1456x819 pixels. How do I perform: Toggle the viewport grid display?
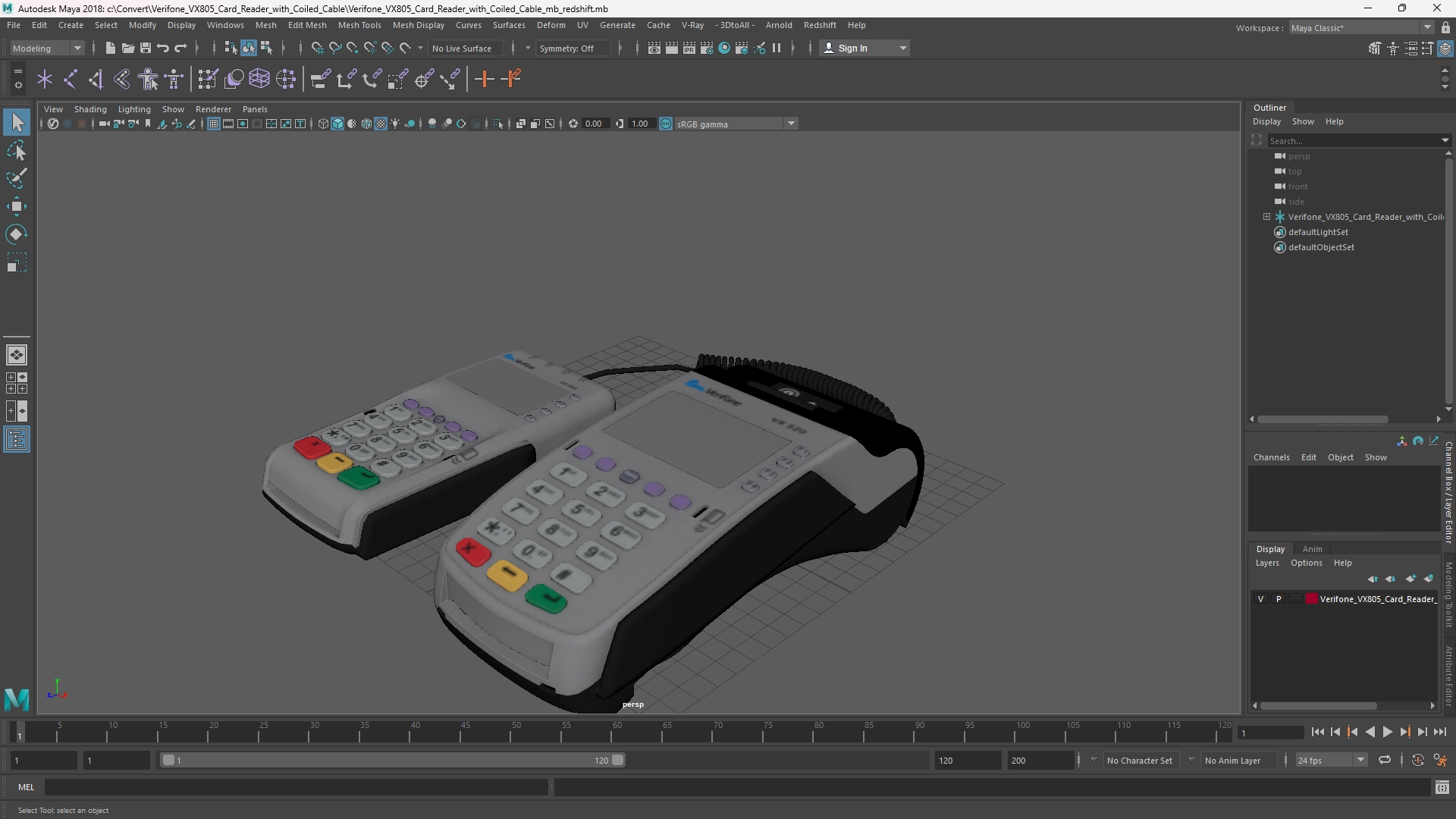click(x=214, y=124)
